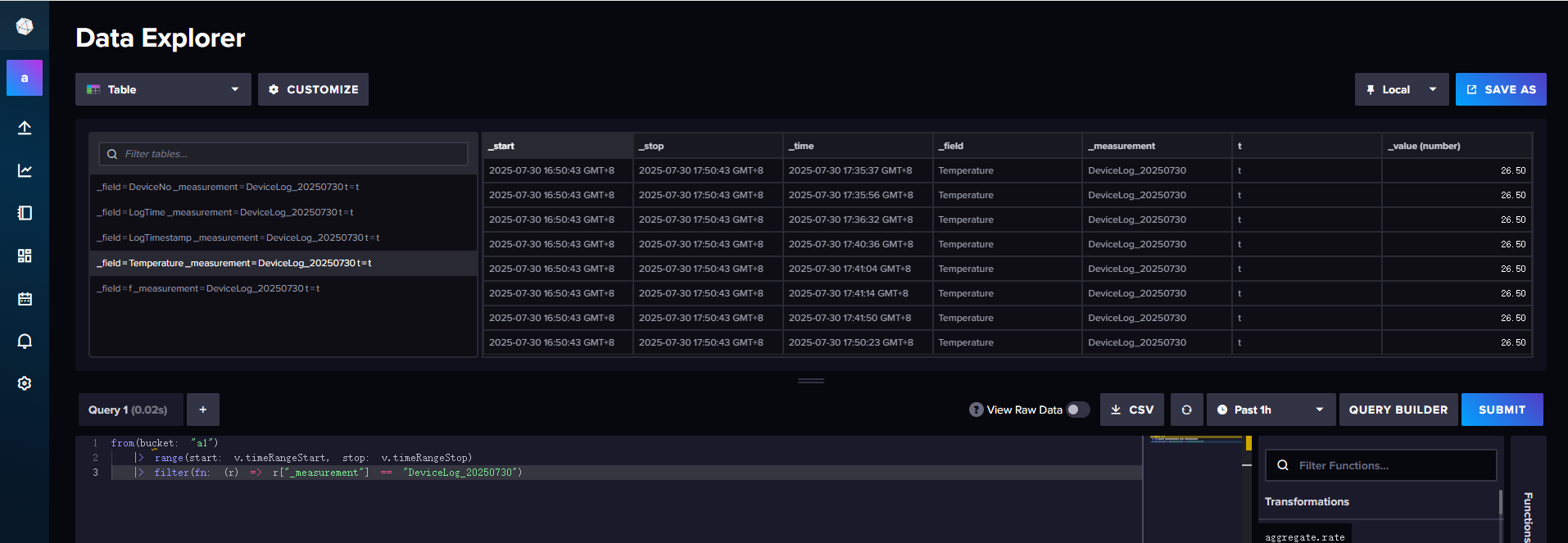Sort by the _time column header
1568x543 pixels.
[858, 146]
